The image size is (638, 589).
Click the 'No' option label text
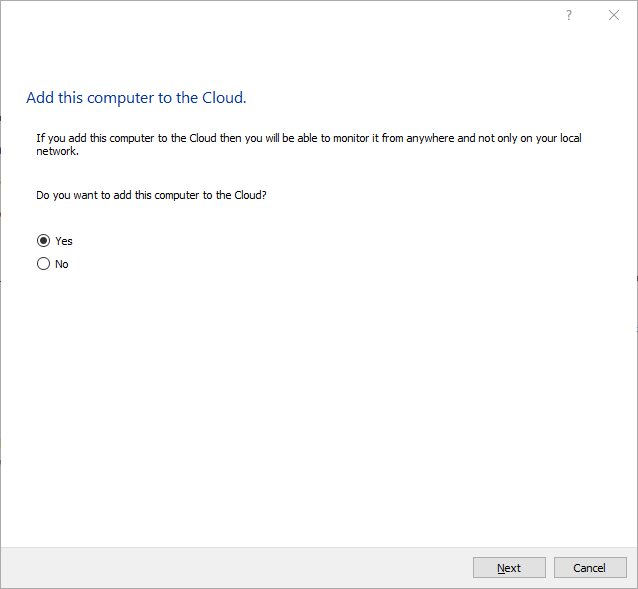[x=62, y=264]
